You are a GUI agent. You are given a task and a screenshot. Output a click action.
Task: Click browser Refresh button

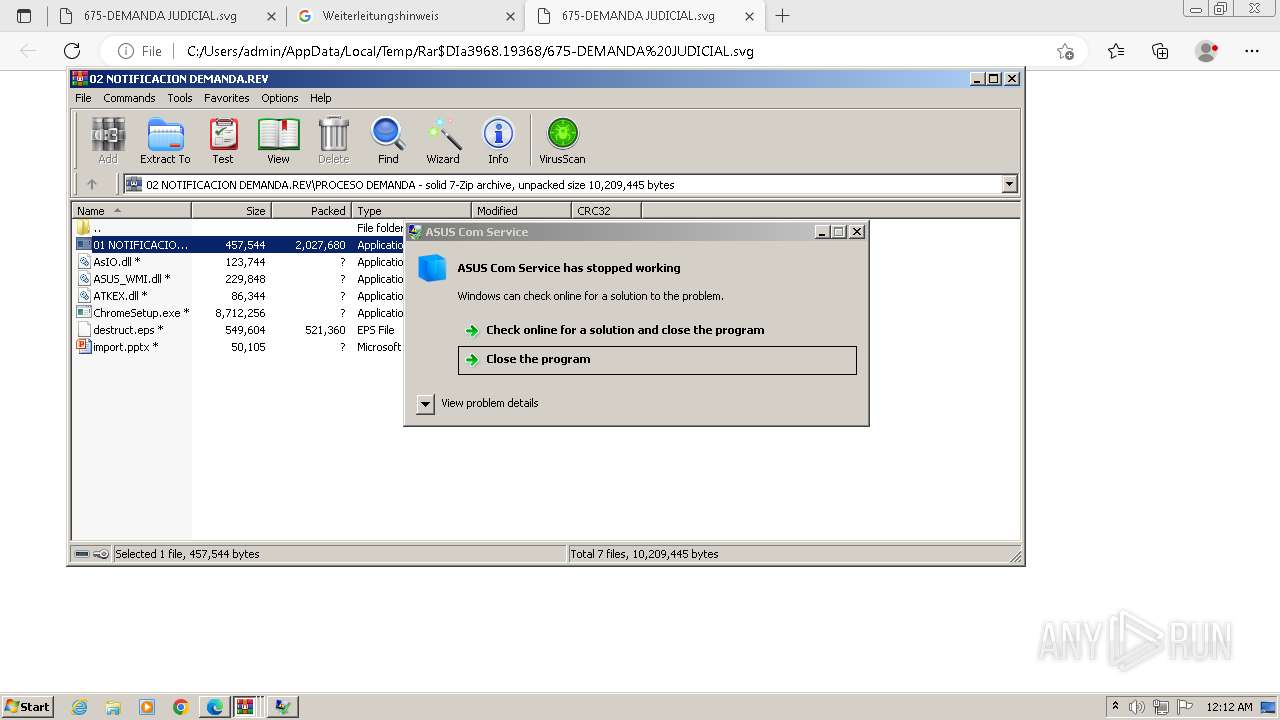[72, 51]
